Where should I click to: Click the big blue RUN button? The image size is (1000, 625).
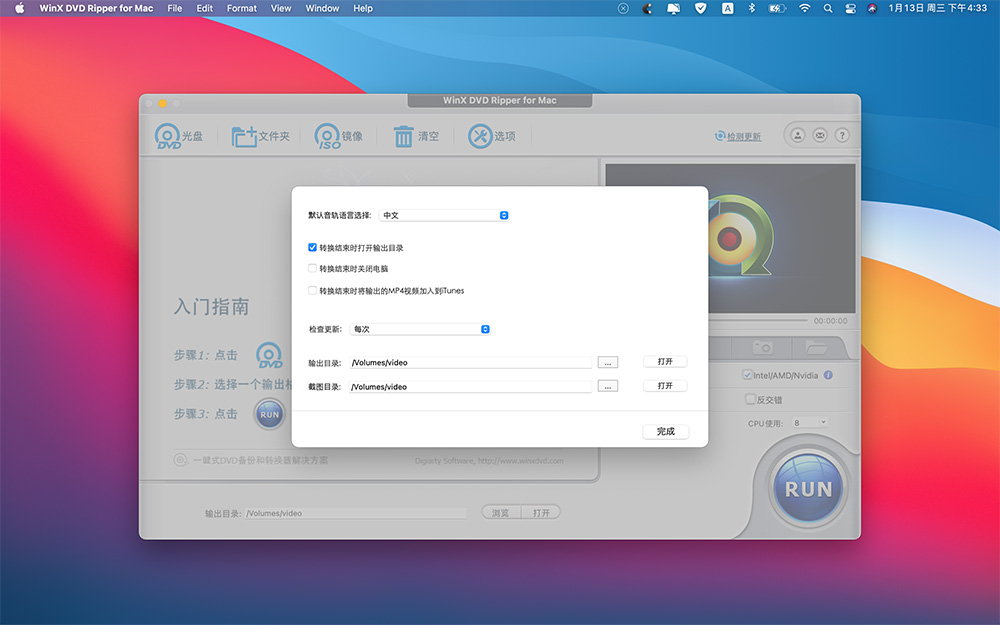(809, 489)
